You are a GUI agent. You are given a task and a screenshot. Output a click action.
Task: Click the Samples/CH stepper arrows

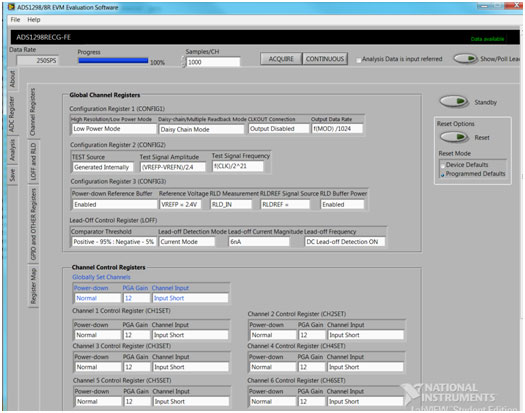click(183, 62)
